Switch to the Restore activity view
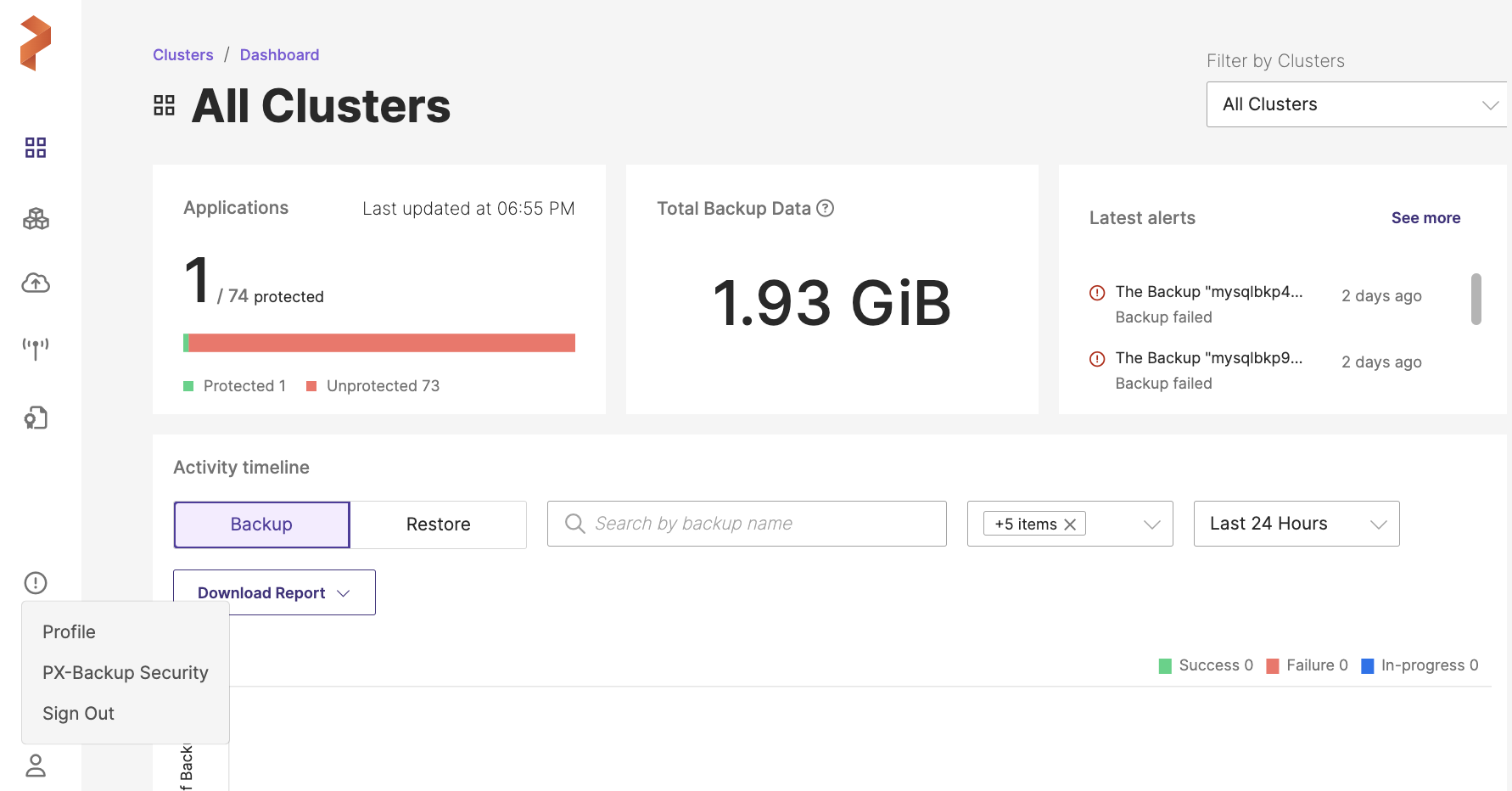This screenshot has width=1512, height=791. [438, 525]
